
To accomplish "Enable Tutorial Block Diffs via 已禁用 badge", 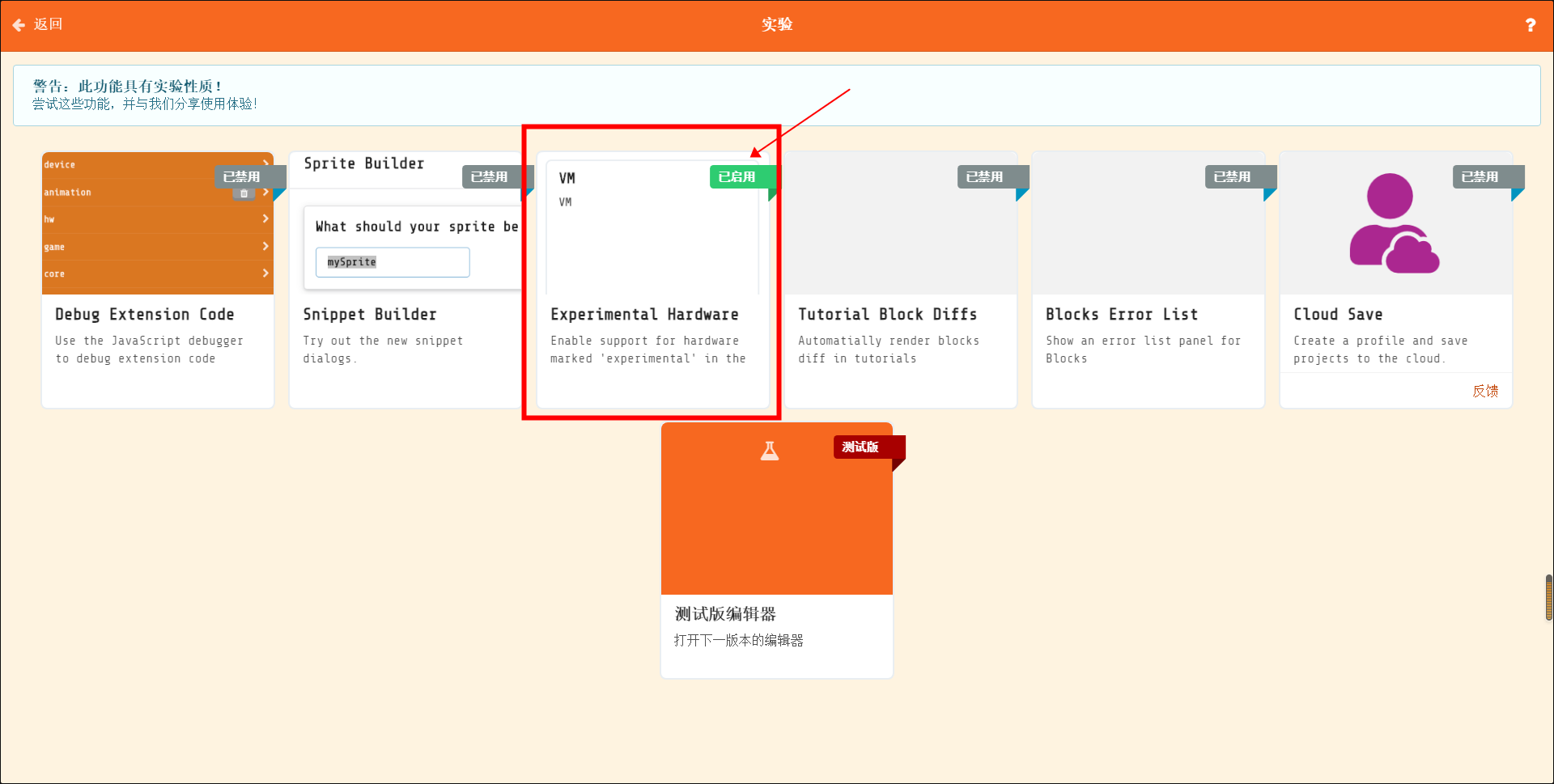I will click(x=984, y=176).
